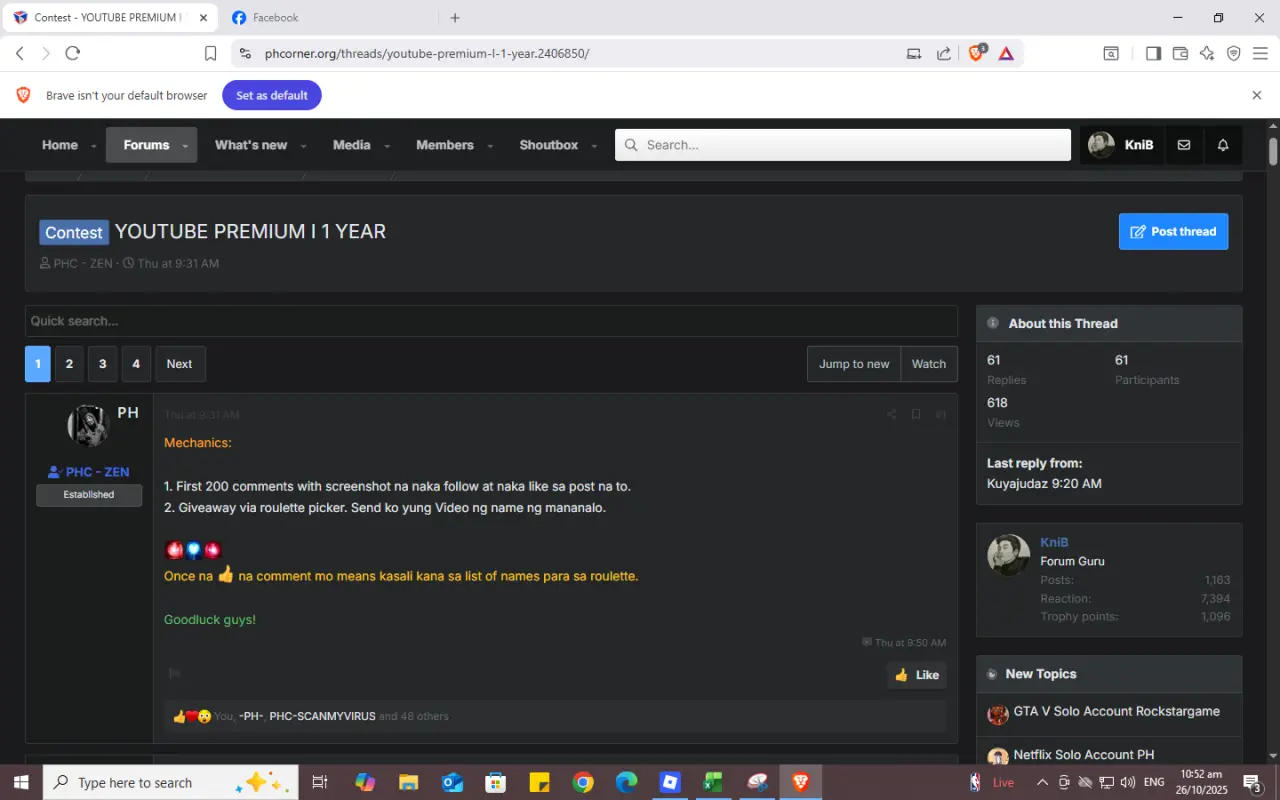This screenshot has width=1280, height=800.
Task: Go to page 4 of the thread
Action: [136, 364]
